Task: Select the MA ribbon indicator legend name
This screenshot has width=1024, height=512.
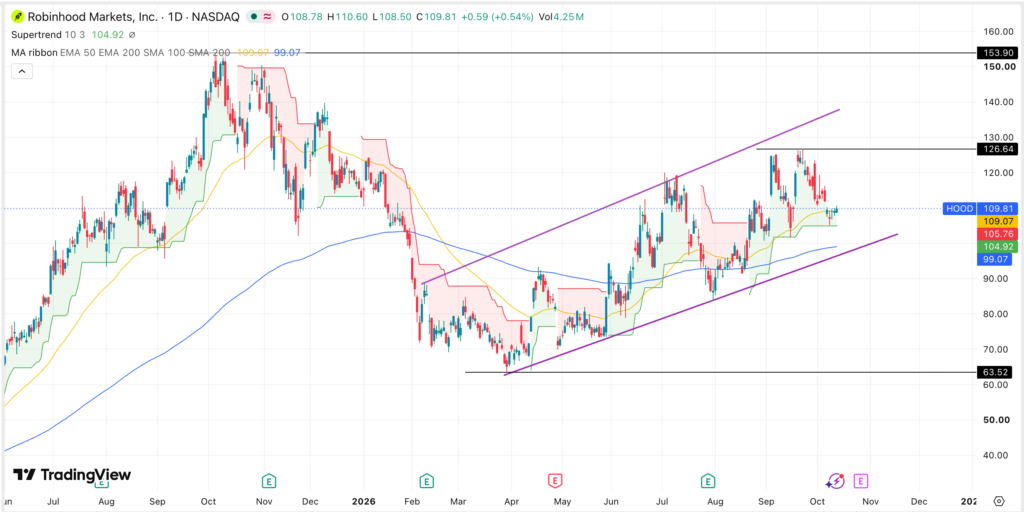Action: pyautogui.click(x=34, y=52)
